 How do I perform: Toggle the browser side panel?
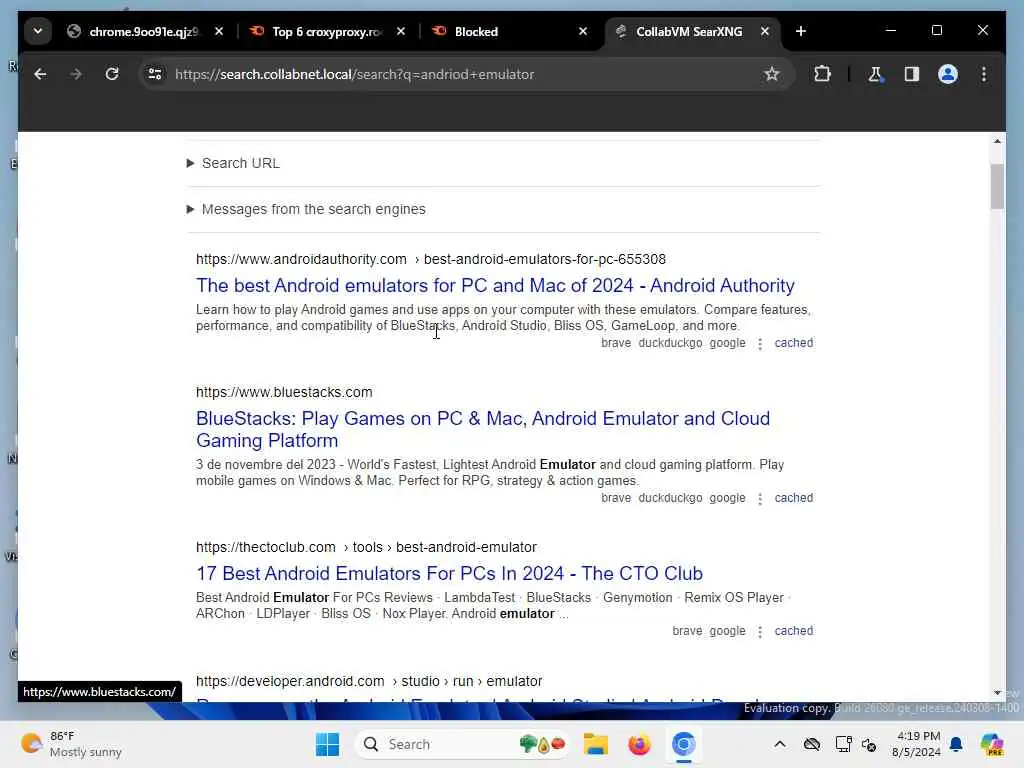(x=912, y=74)
